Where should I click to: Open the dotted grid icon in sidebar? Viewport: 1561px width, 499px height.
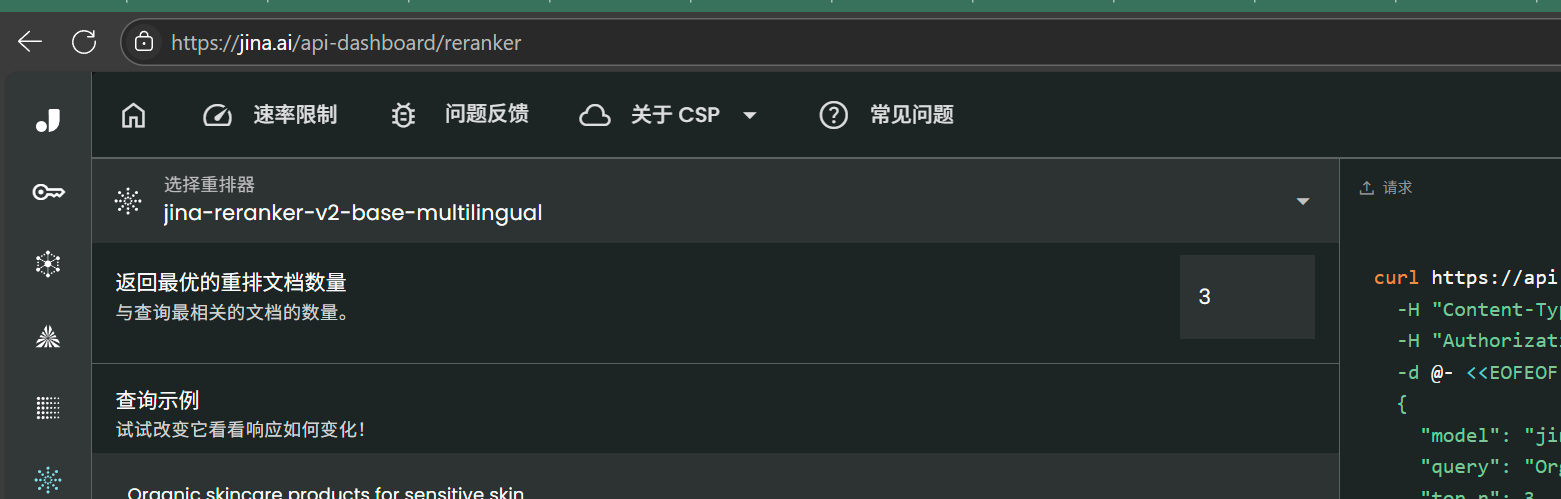click(x=48, y=408)
